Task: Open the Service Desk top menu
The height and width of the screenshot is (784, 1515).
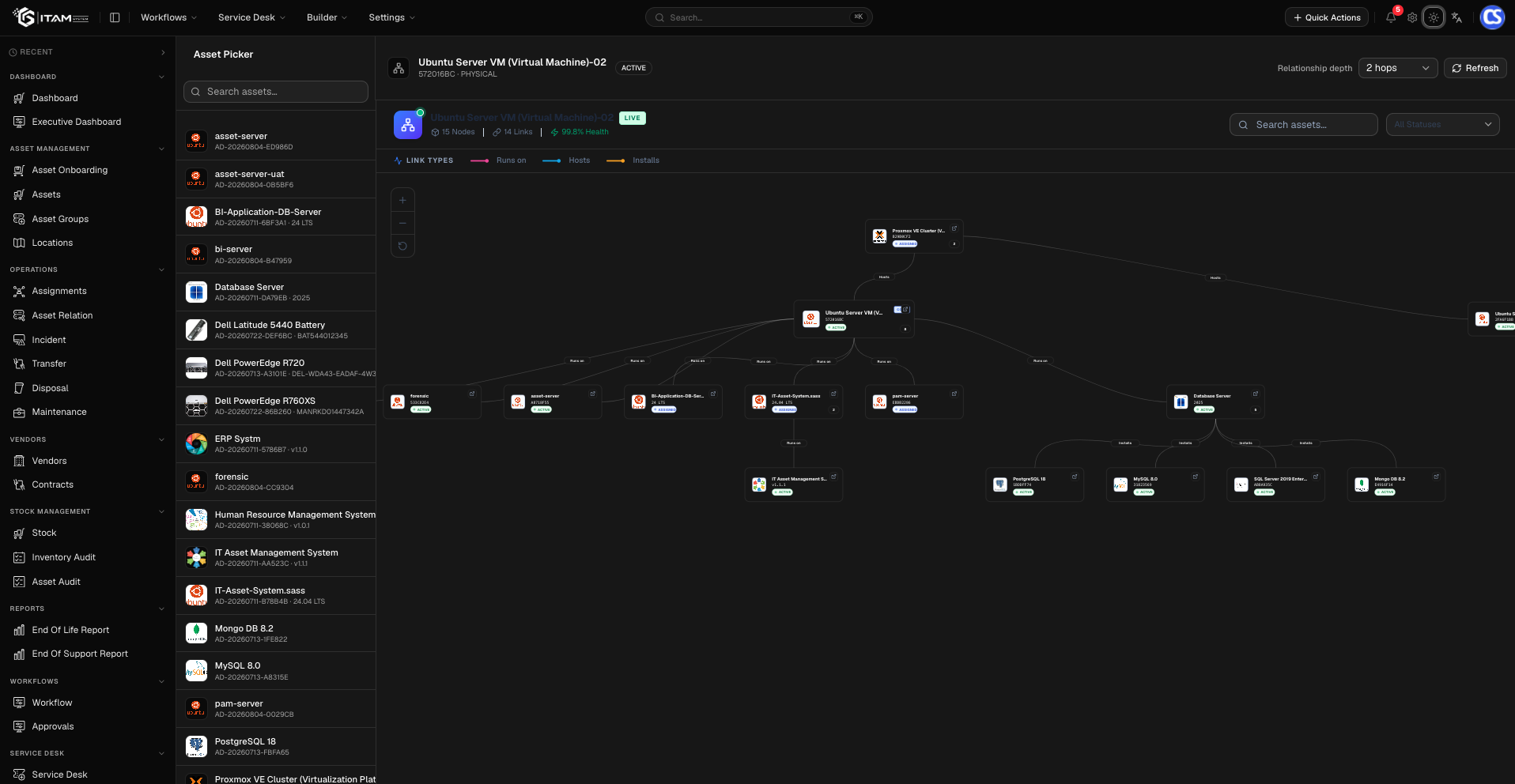Action: tap(251, 17)
